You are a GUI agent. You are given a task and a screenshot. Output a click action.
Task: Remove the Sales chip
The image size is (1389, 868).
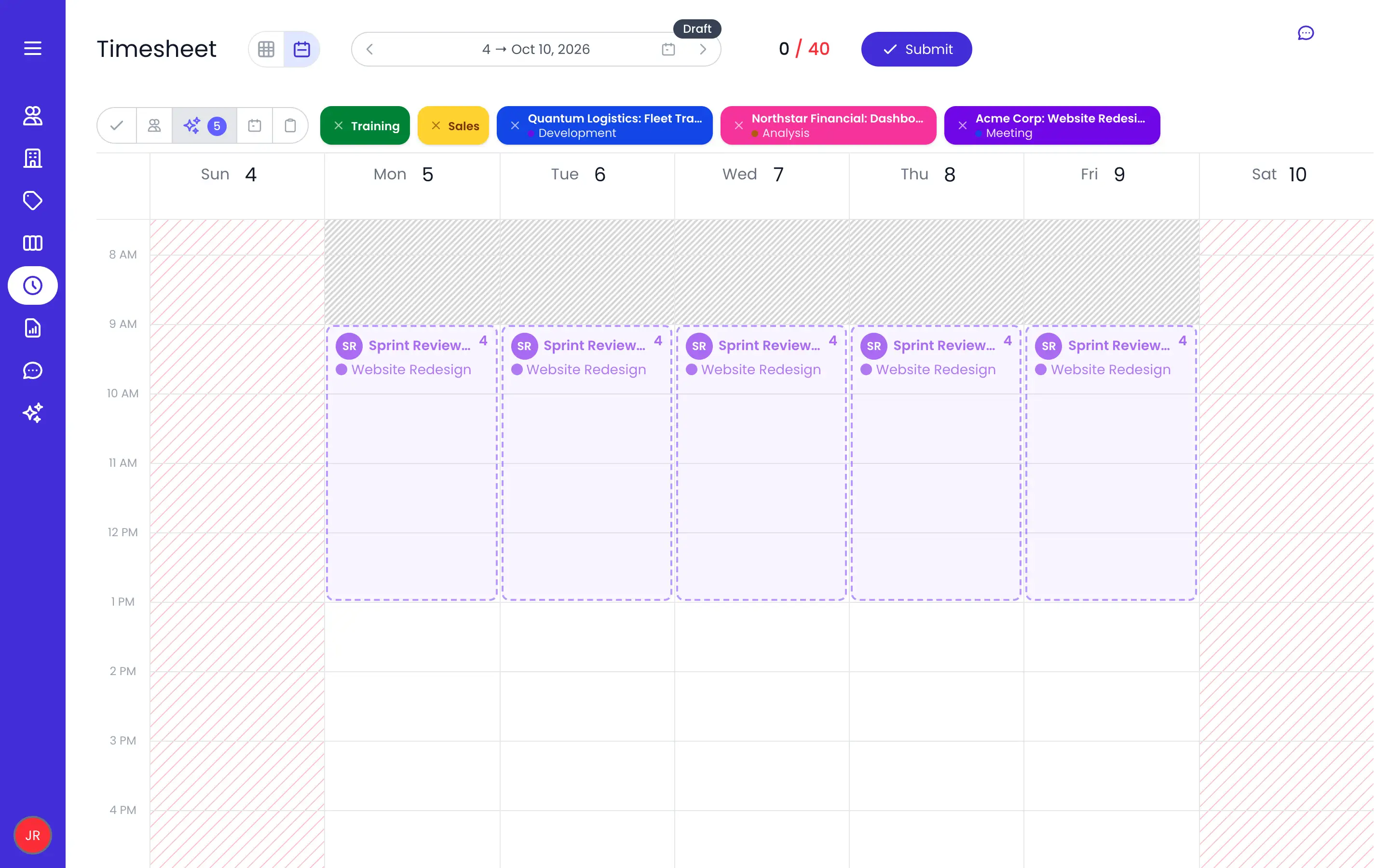click(436, 126)
